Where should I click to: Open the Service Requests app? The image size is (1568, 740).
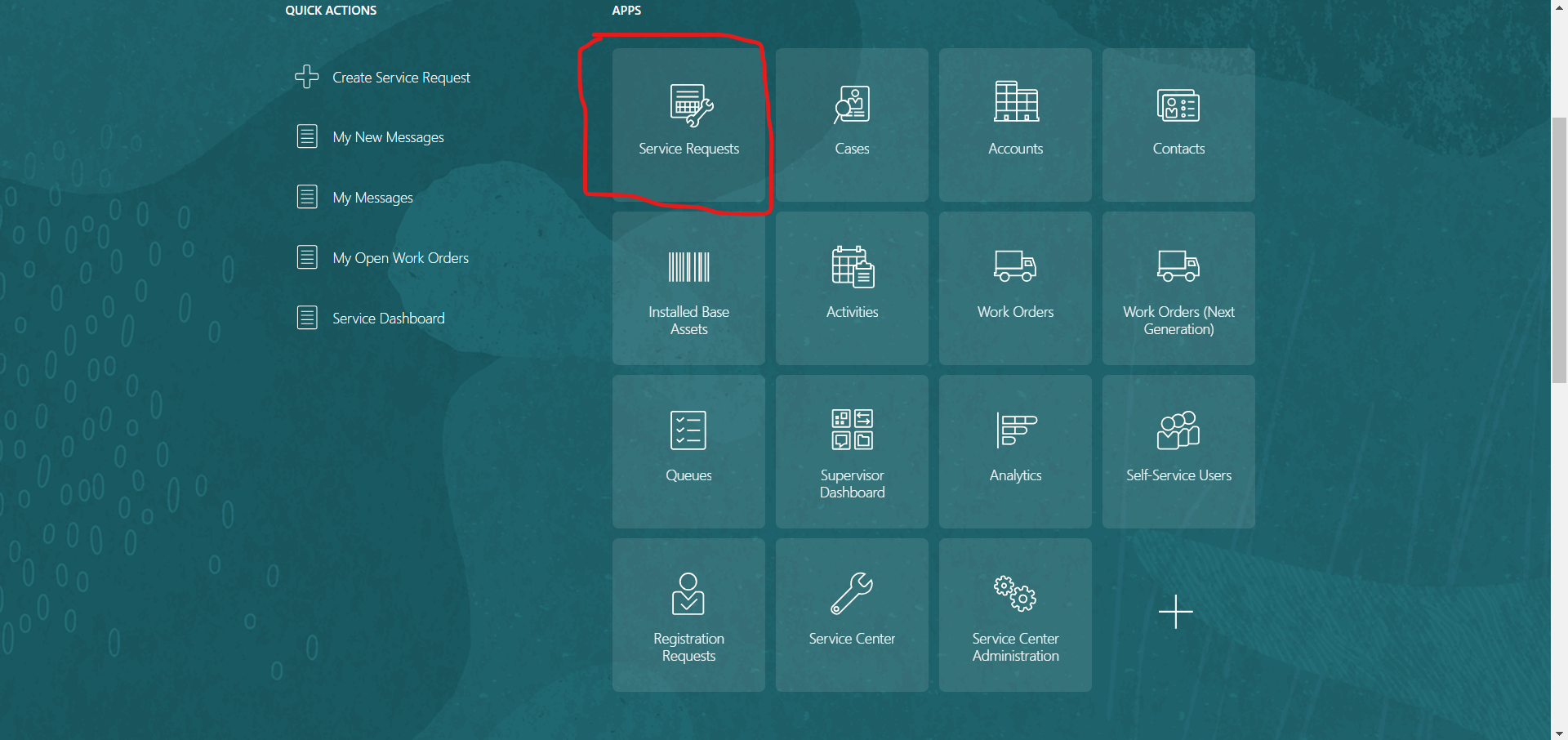688,124
